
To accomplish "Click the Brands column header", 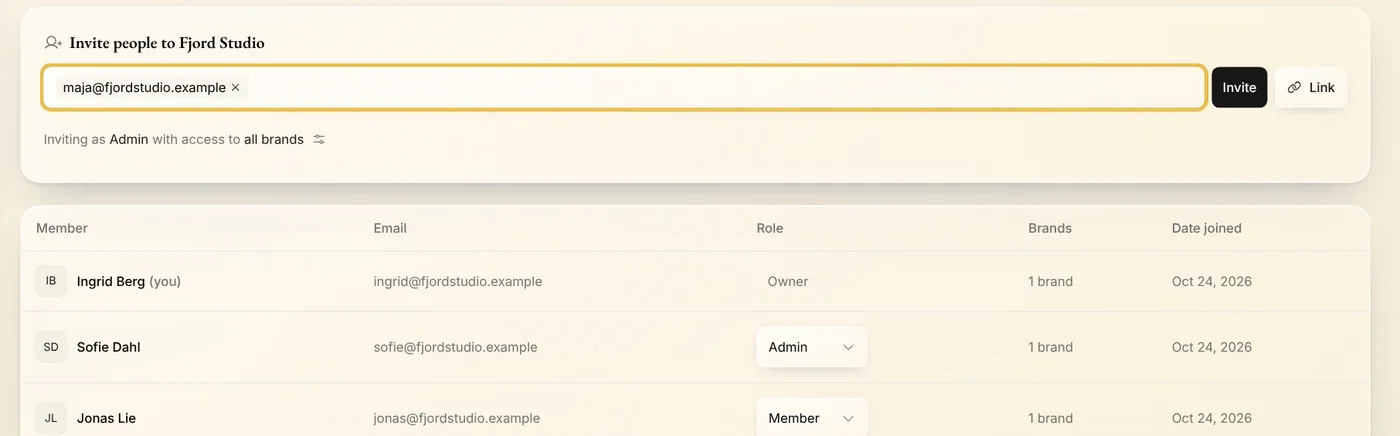I will coord(1050,228).
